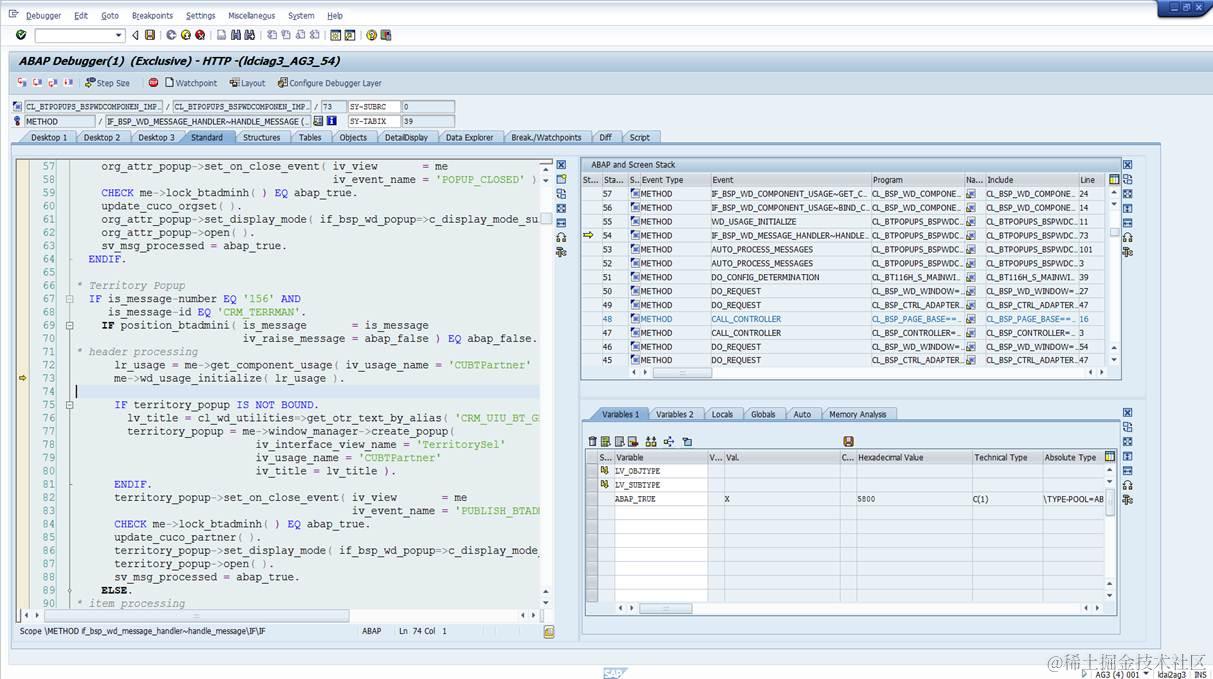Click the Step Into (single step) icon
This screenshot has width=1213, height=679.
pos(22,83)
